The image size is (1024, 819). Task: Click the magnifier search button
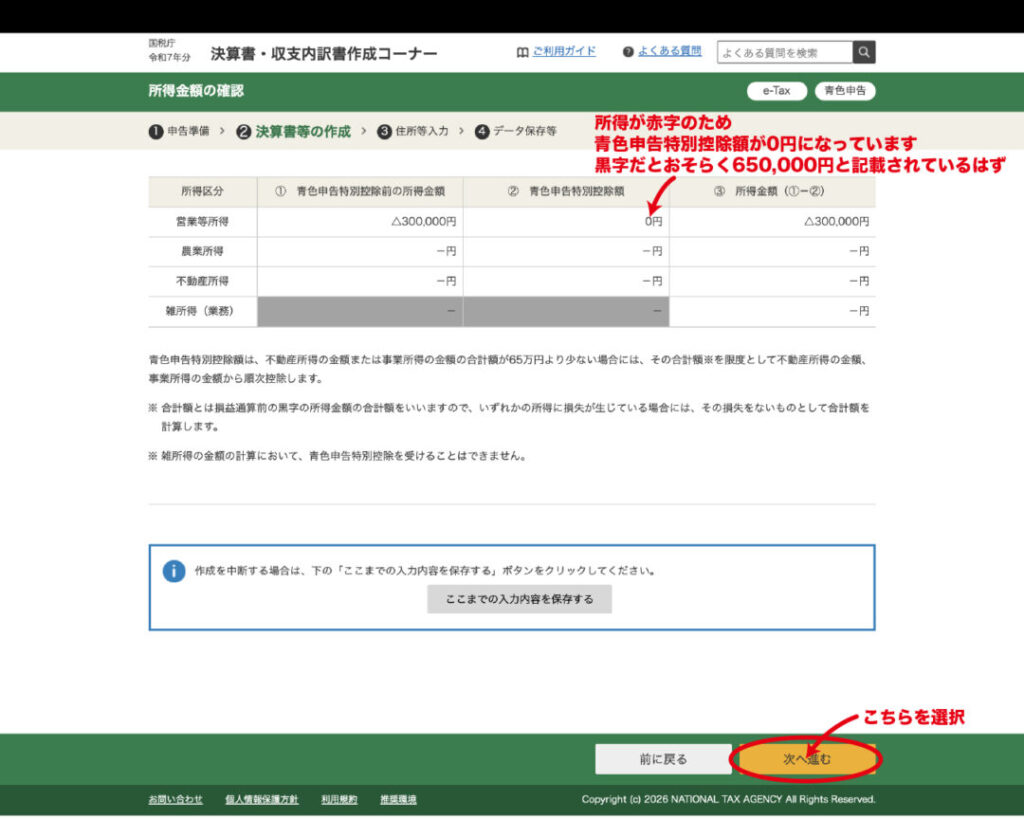864,52
